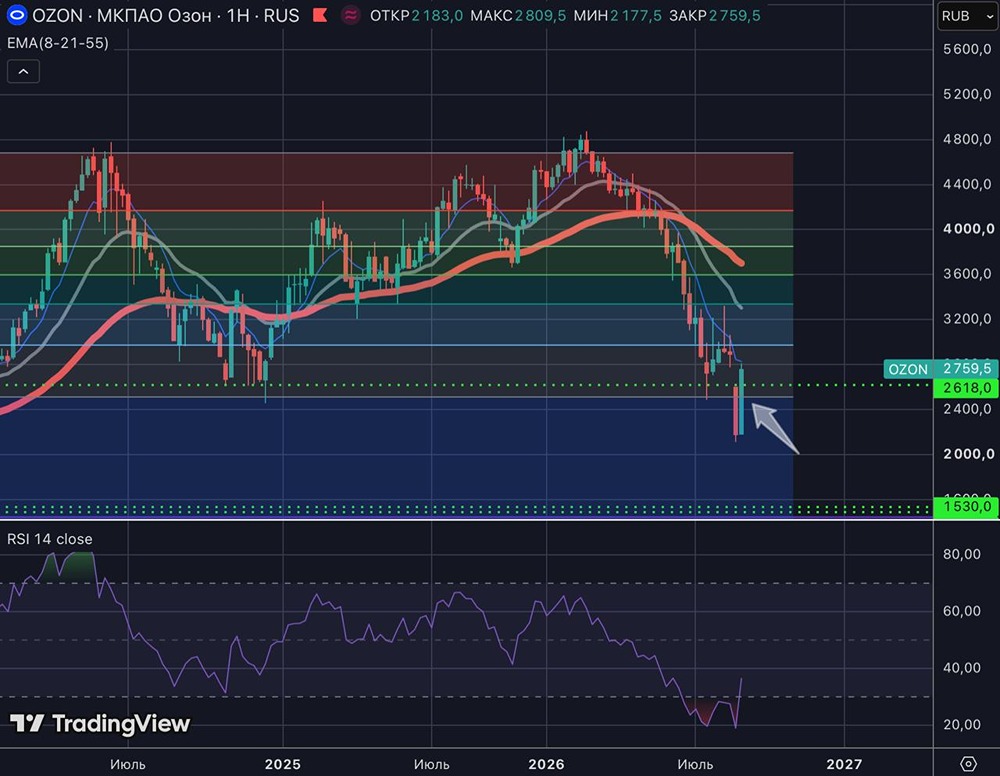Click the 5600,0 price scale label

tap(967, 48)
